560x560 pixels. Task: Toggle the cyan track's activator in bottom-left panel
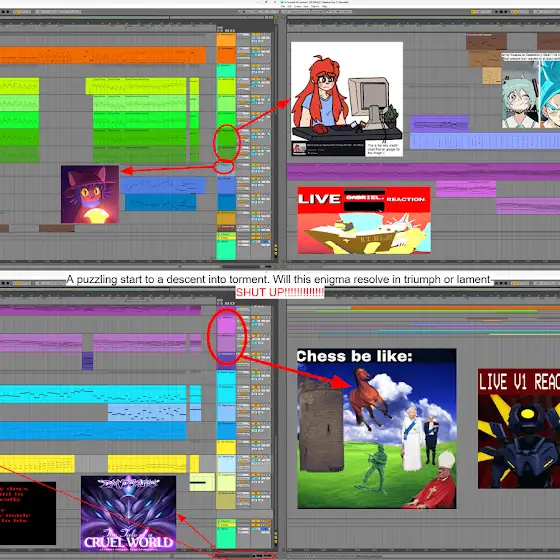(256, 387)
